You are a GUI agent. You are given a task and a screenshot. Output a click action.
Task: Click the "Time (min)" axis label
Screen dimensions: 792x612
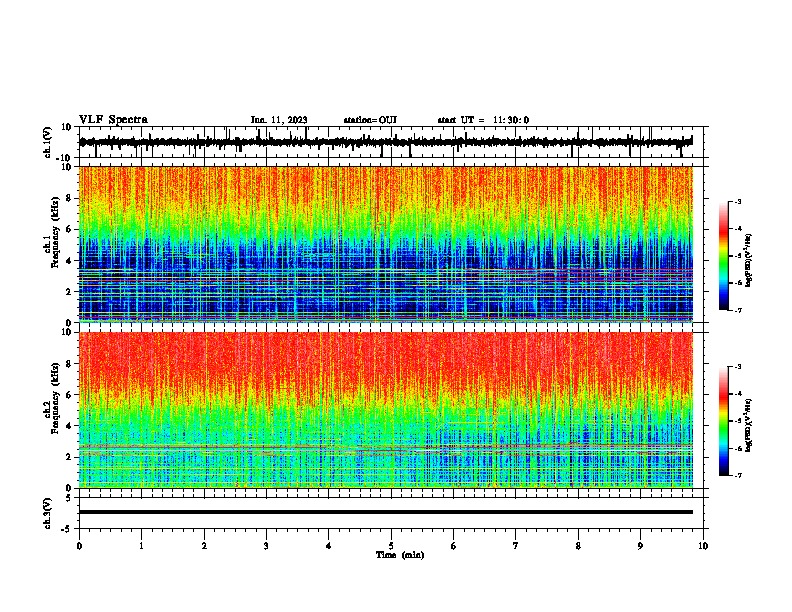click(400, 555)
